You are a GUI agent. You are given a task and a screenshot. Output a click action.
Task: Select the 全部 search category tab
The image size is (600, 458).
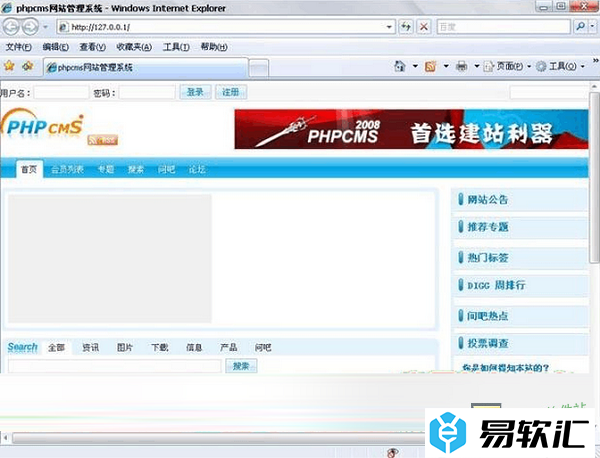coord(56,347)
